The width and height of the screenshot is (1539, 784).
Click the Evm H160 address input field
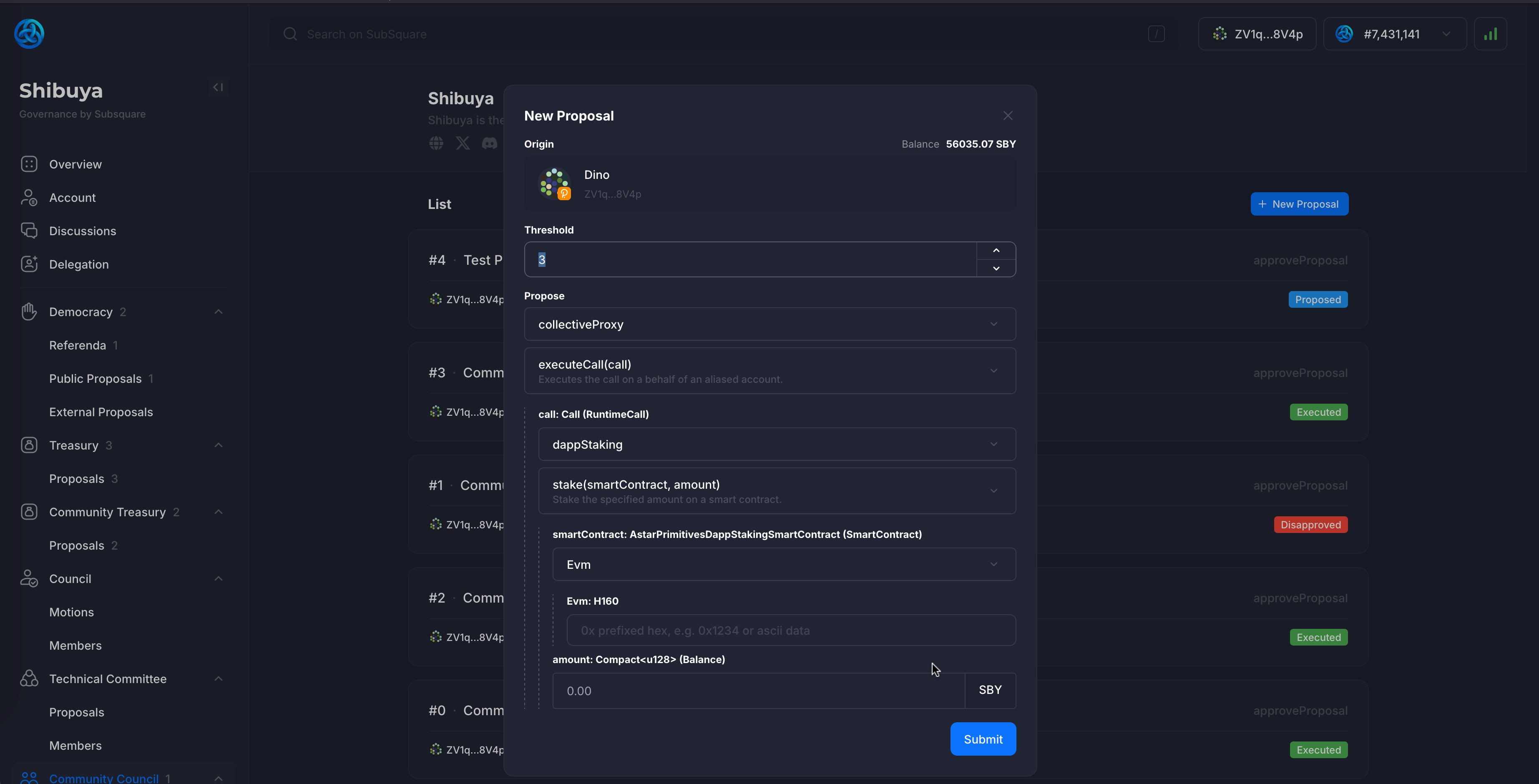point(784,630)
